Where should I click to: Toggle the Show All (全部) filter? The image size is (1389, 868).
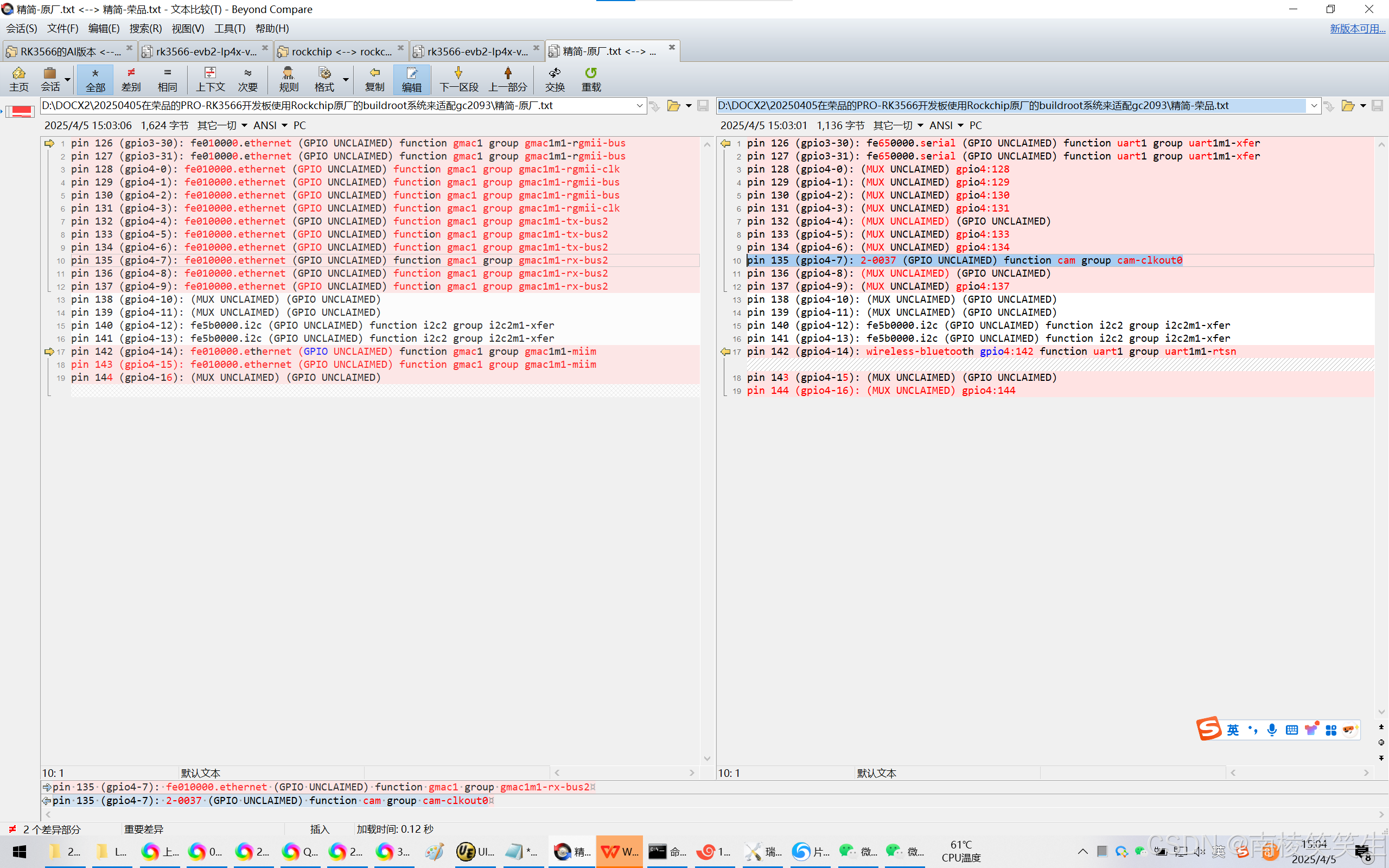[95, 79]
